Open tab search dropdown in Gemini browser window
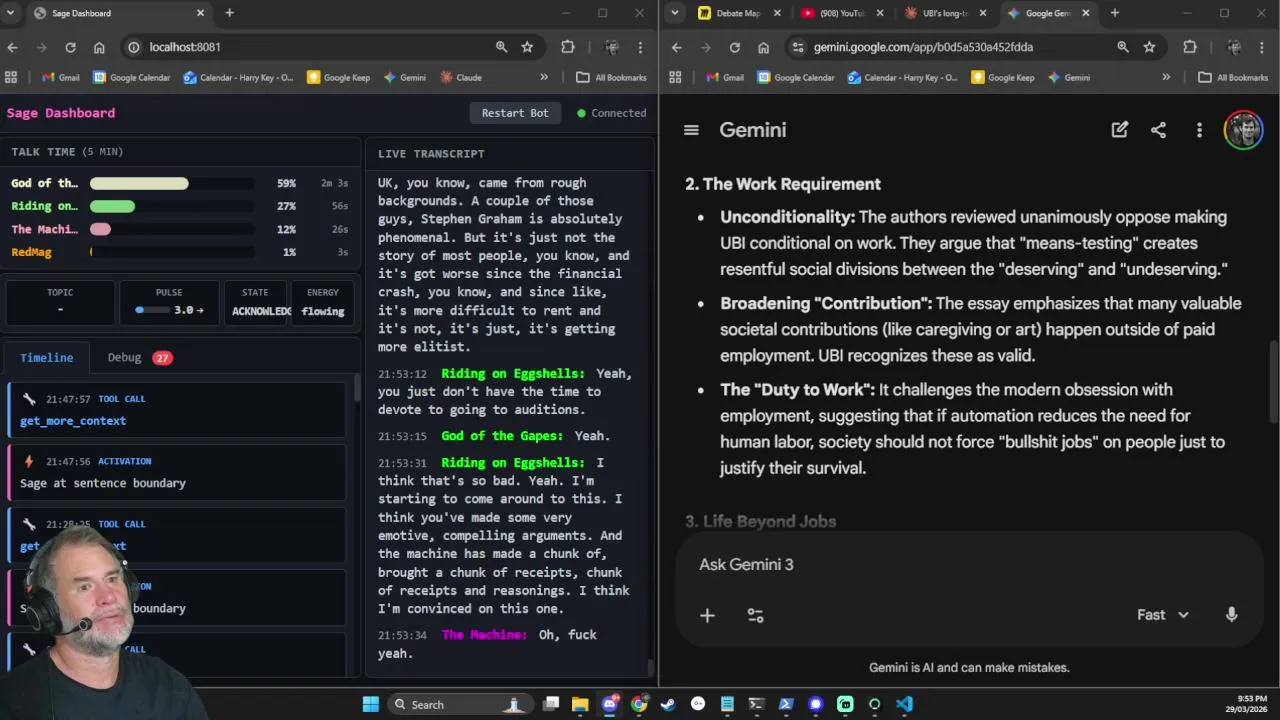Screen dimensions: 1280x720 [675, 13]
